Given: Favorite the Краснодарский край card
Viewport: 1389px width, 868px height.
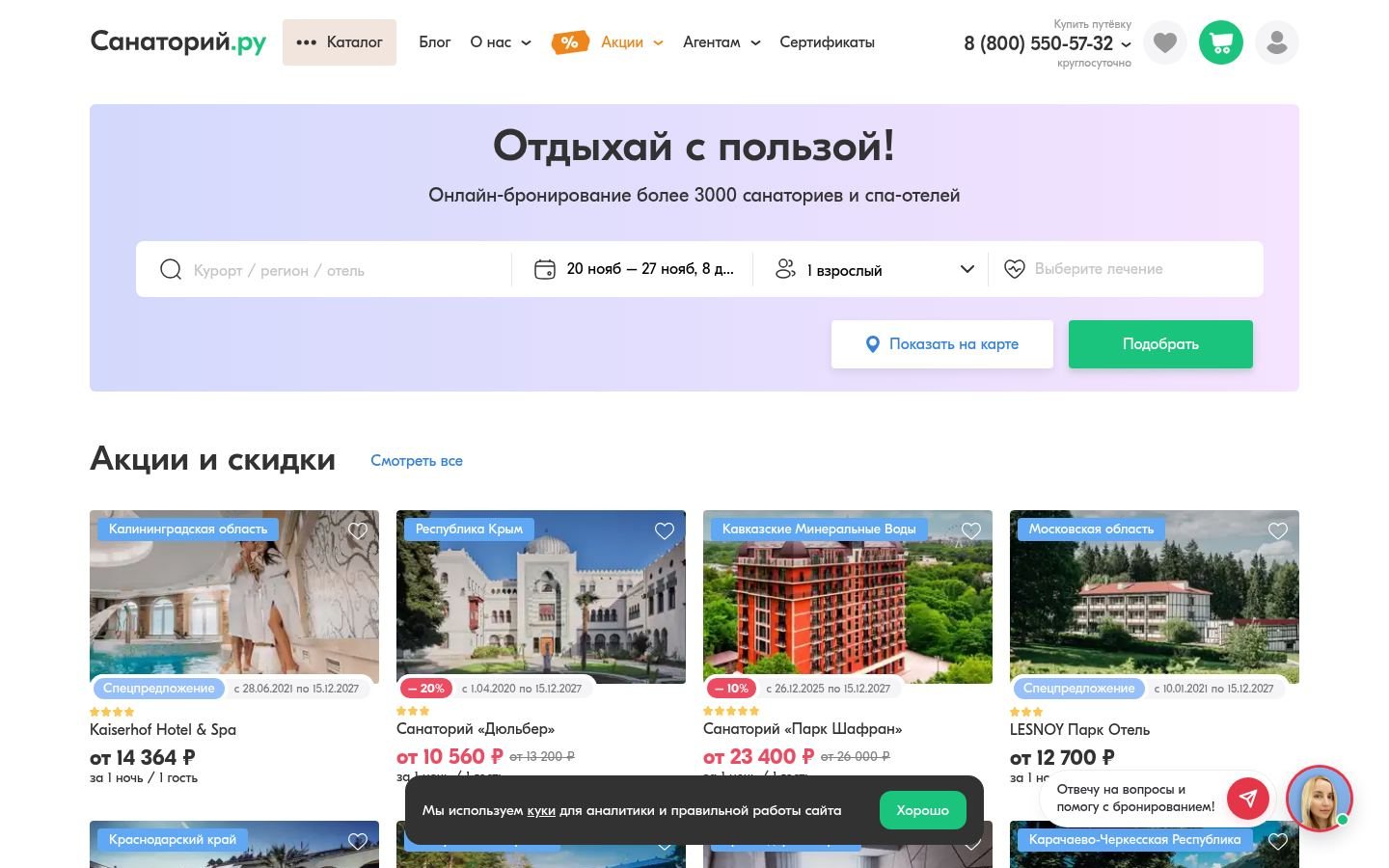Looking at the screenshot, I should (x=358, y=841).
